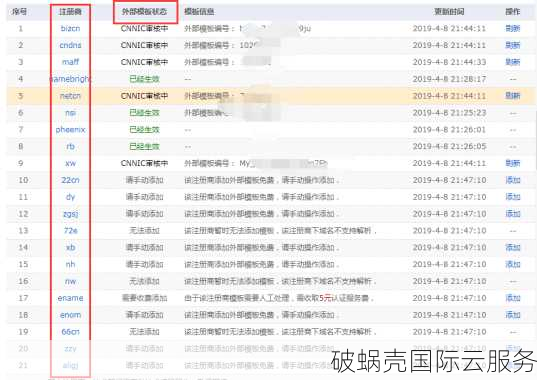Open the namebright registrar link
Screen dimensions: 537x380
click(70, 79)
